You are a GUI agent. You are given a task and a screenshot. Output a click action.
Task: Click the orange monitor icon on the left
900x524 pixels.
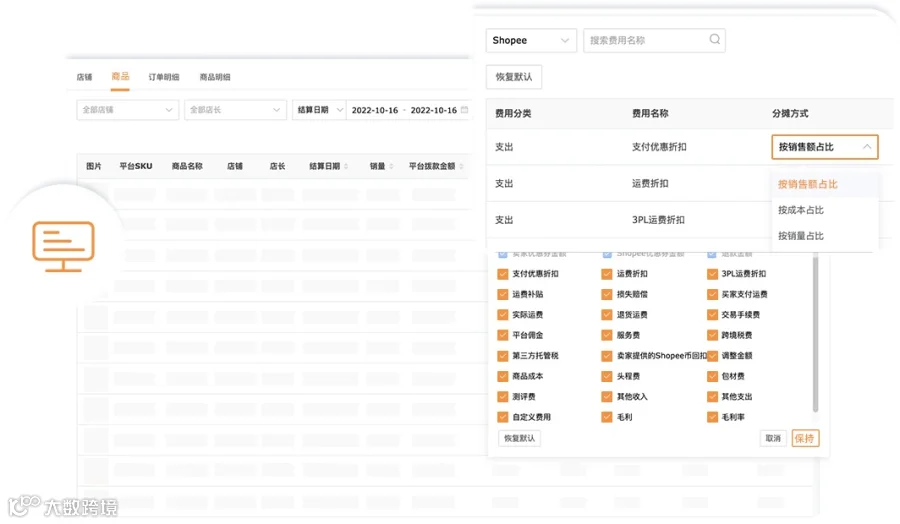pos(63,246)
